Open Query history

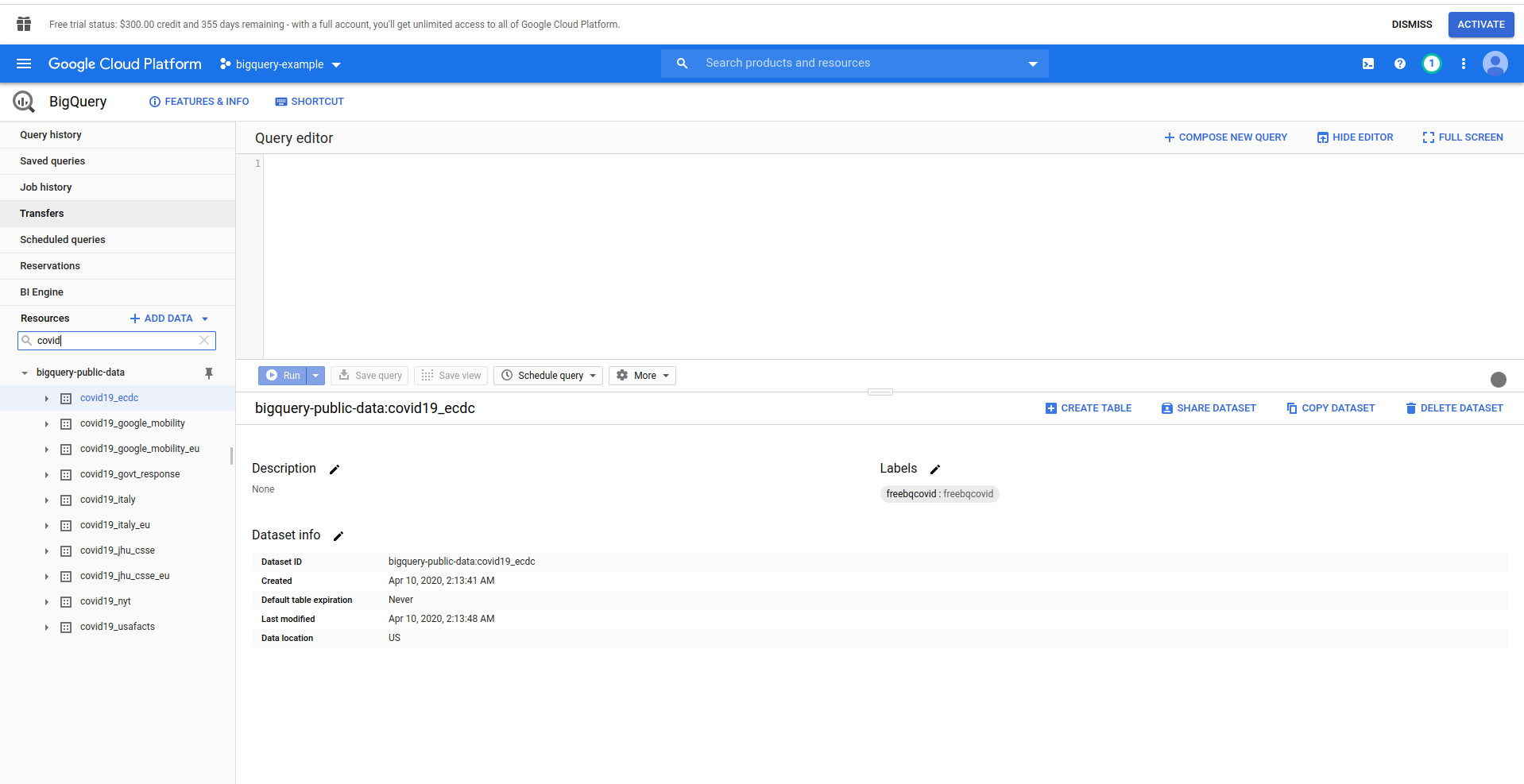pyautogui.click(x=118, y=135)
